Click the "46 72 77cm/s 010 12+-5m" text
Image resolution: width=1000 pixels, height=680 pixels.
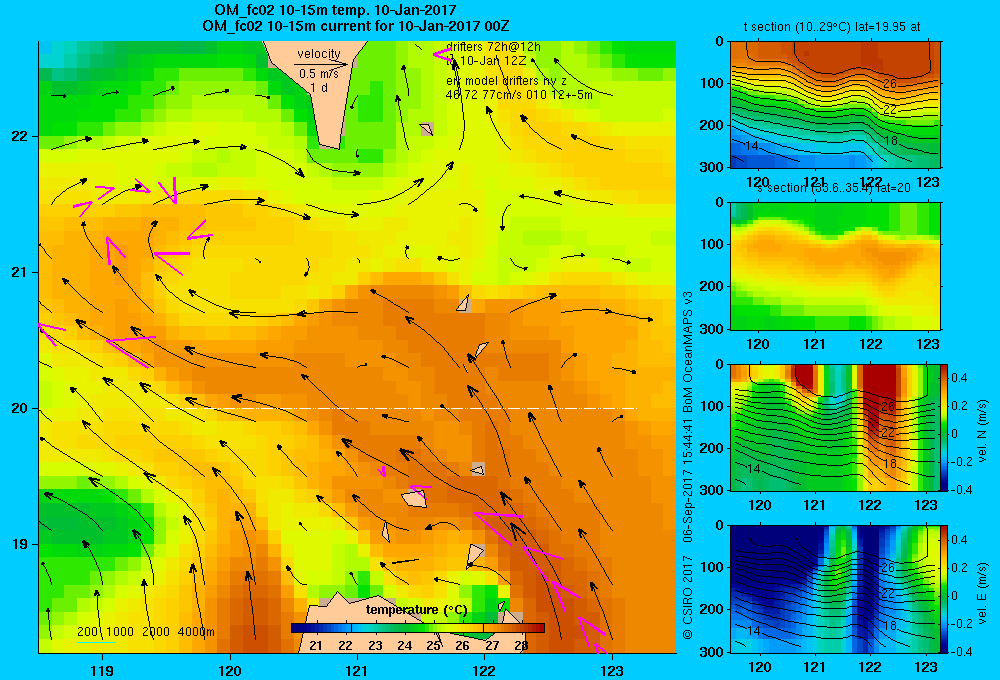point(518,95)
